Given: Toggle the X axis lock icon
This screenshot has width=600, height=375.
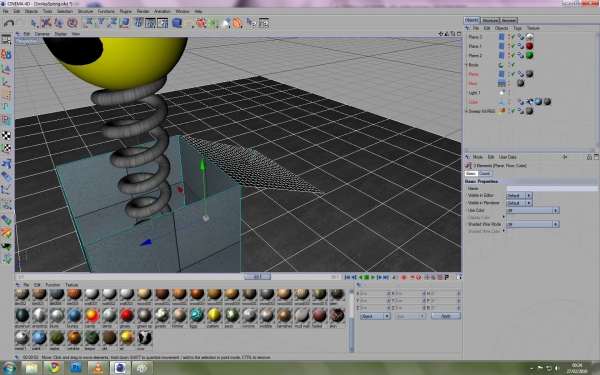Looking at the screenshot, I should tap(88, 23).
